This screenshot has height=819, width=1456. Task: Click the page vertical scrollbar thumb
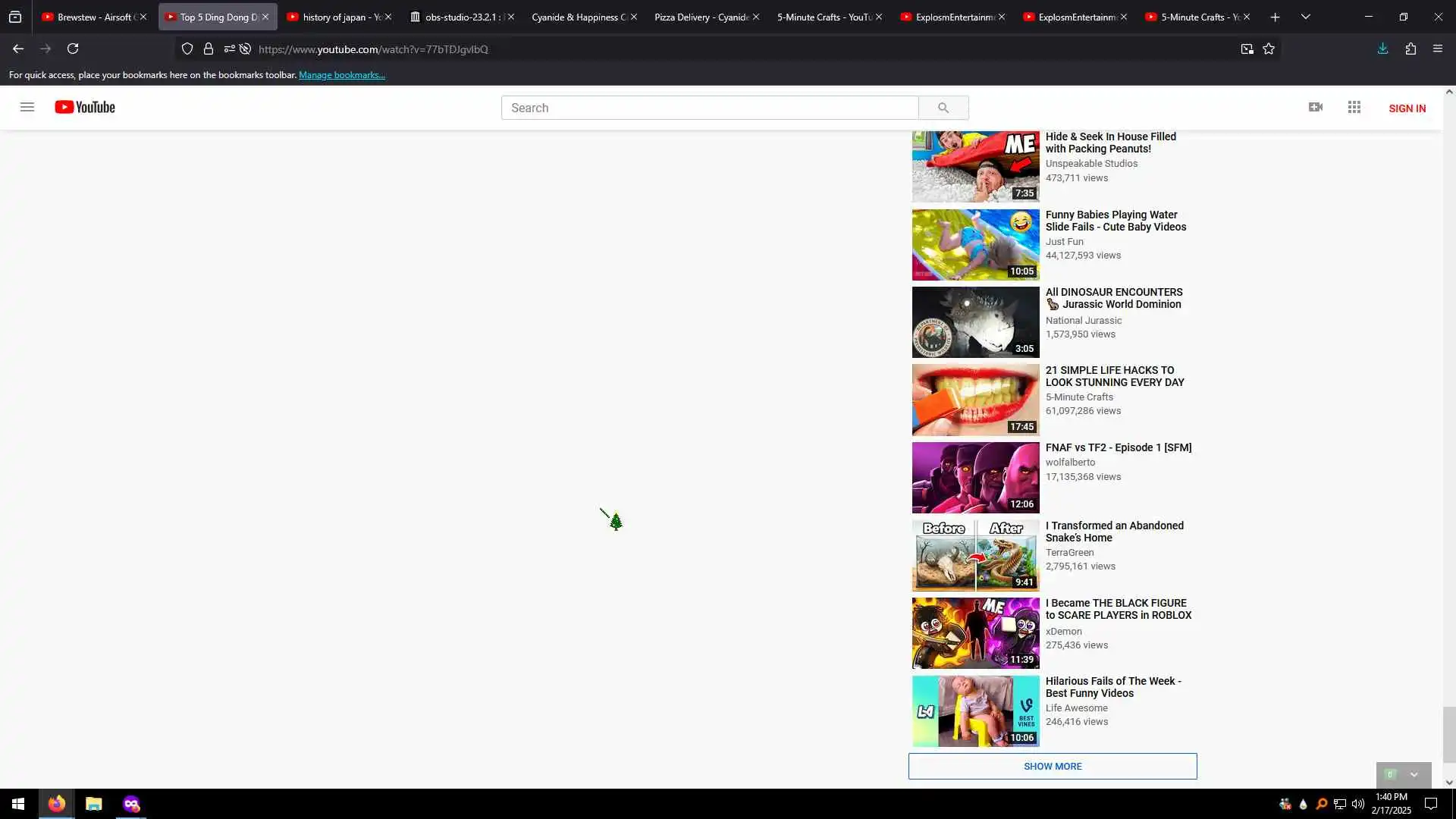point(1448,733)
